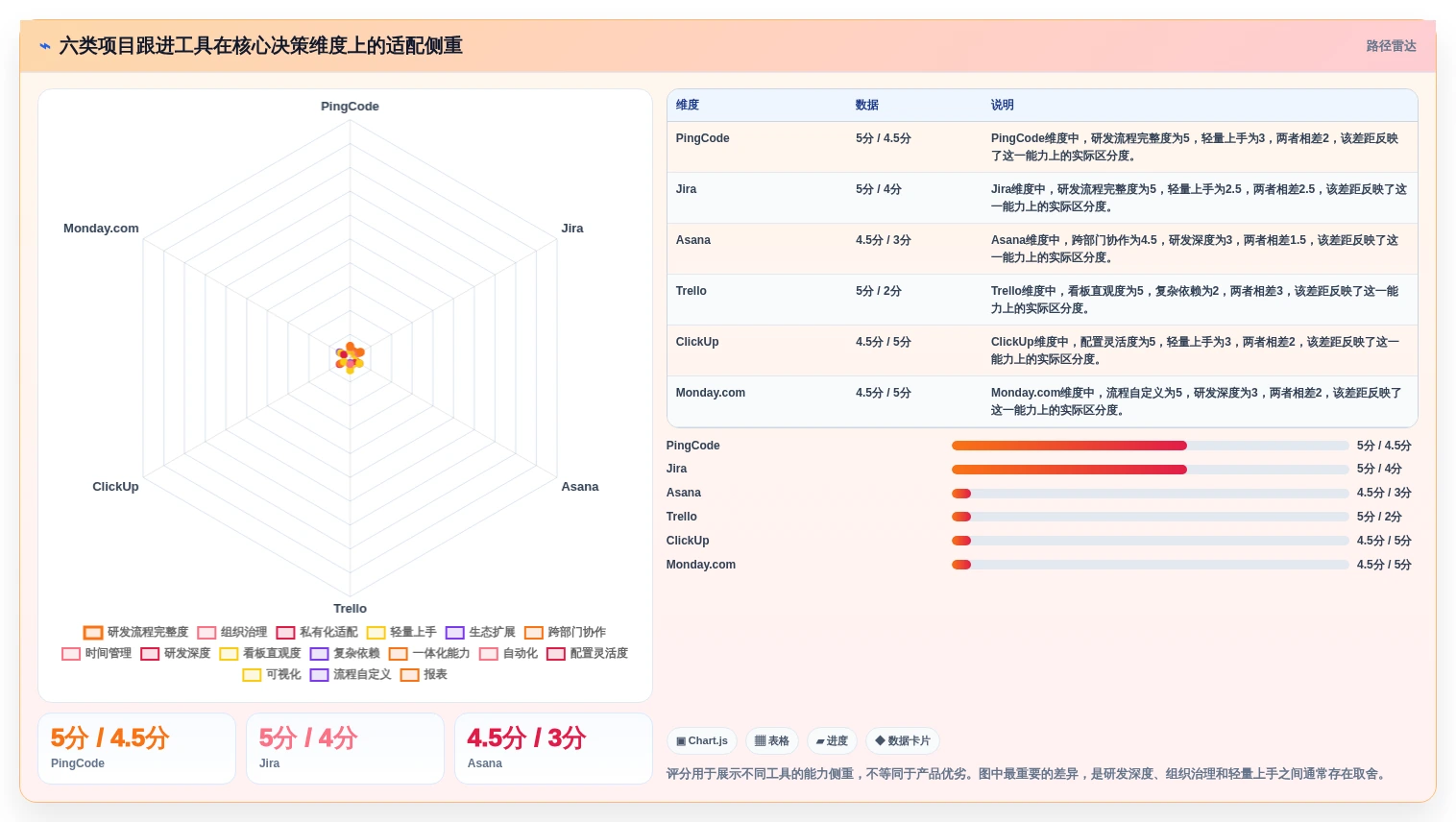Click the PingCode radar axis label
Viewport: 1456px width, 822px height.
350,107
